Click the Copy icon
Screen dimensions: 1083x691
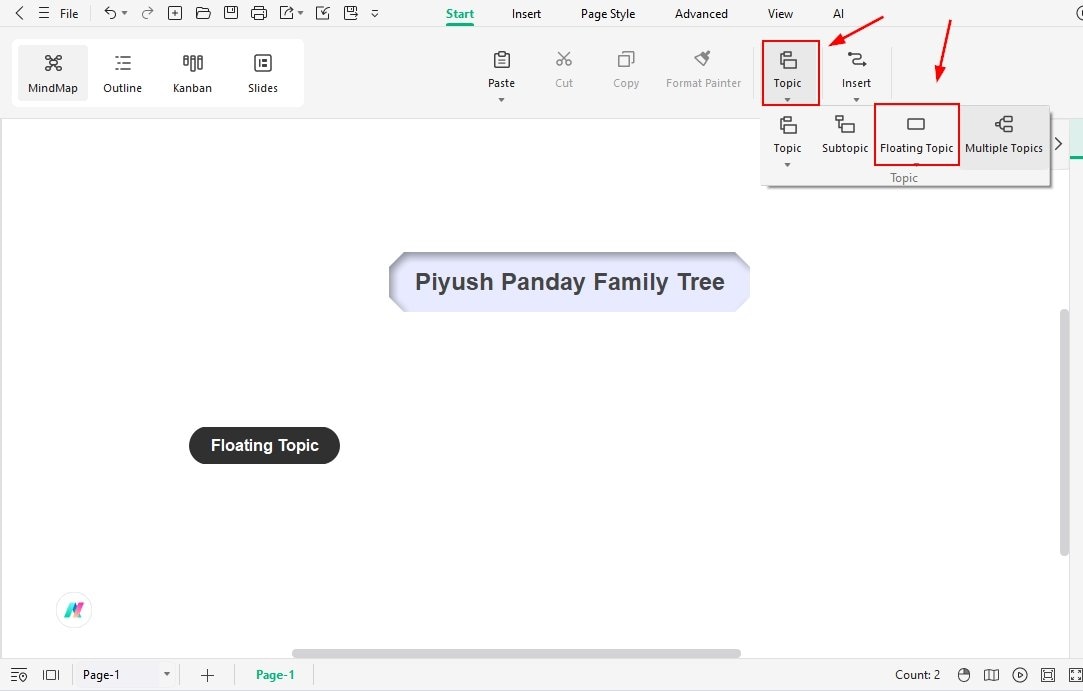click(x=625, y=68)
